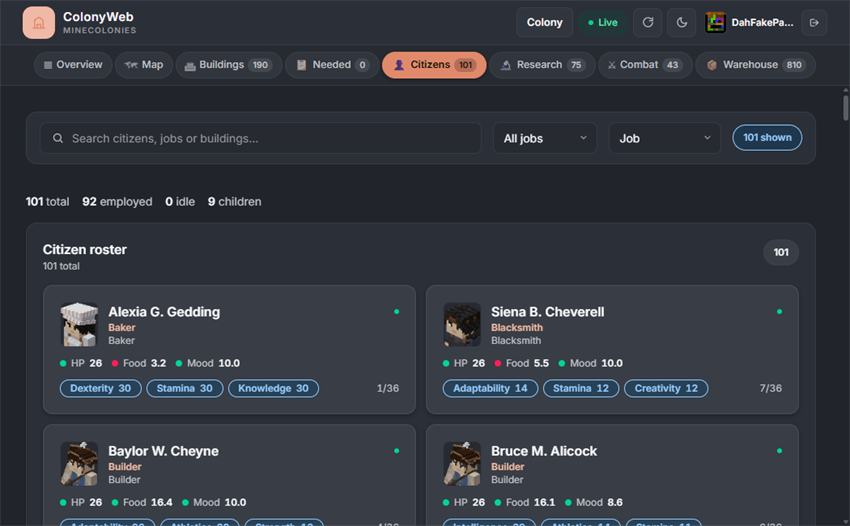Viewport: 850px width, 526px height.
Task: Click the name Siena B. Cheverell
Action: point(548,312)
